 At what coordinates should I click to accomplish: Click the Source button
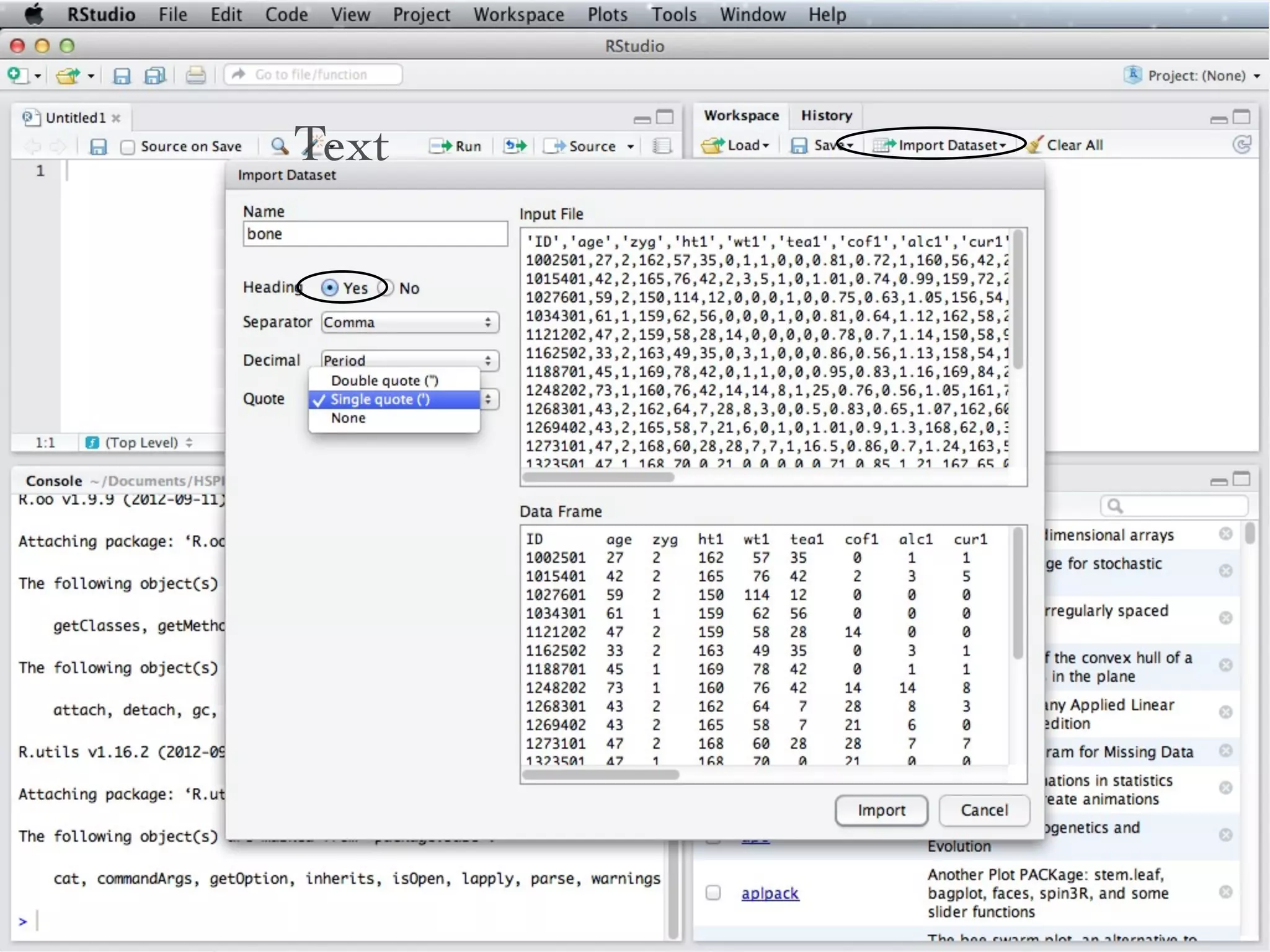click(x=580, y=146)
